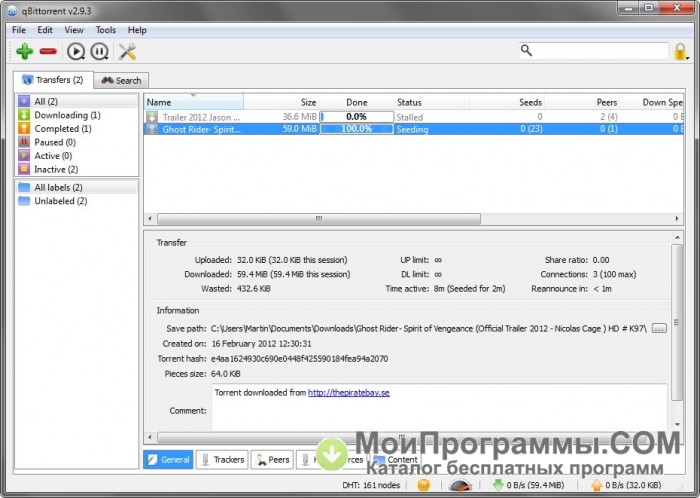This screenshot has height=498, width=700.
Task: Select the Ghost Rider- Spirit torrent row
Action: [414, 129]
